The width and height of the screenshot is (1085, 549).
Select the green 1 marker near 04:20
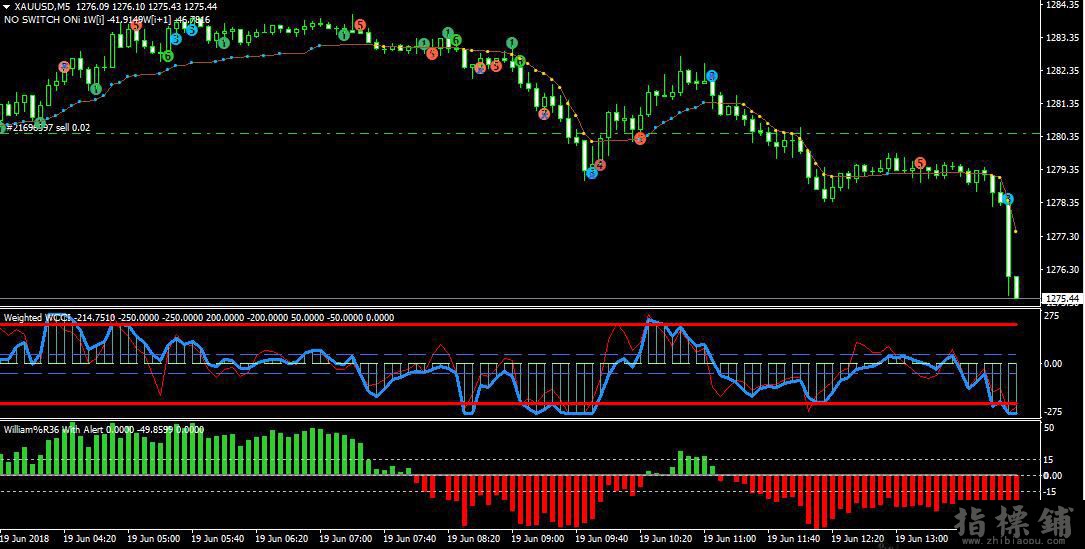click(95, 89)
